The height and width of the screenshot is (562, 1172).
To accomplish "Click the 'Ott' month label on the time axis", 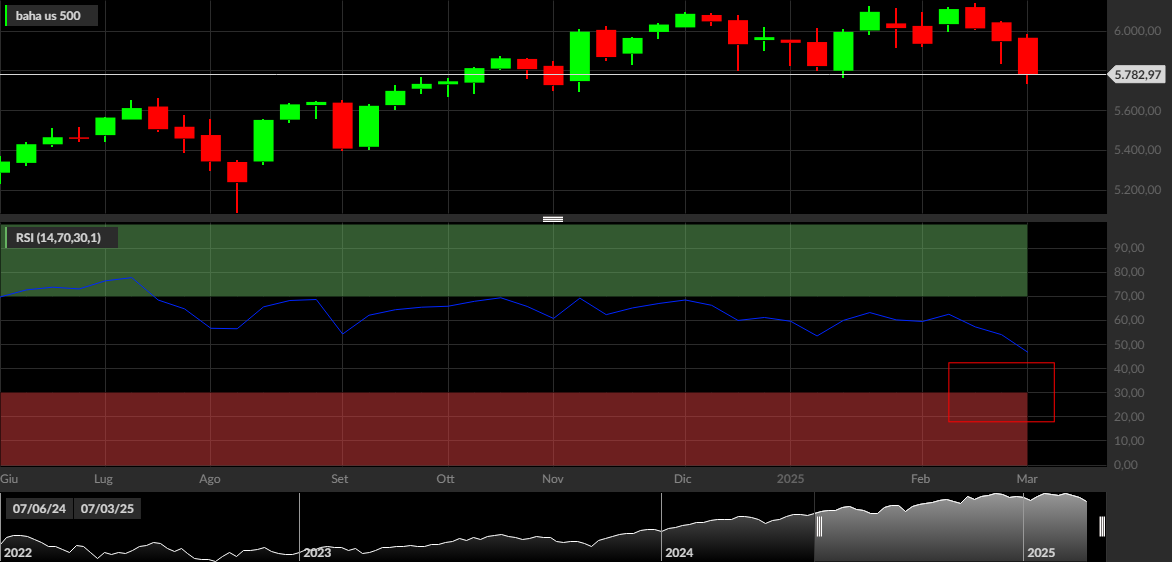I will tap(445, 478).
